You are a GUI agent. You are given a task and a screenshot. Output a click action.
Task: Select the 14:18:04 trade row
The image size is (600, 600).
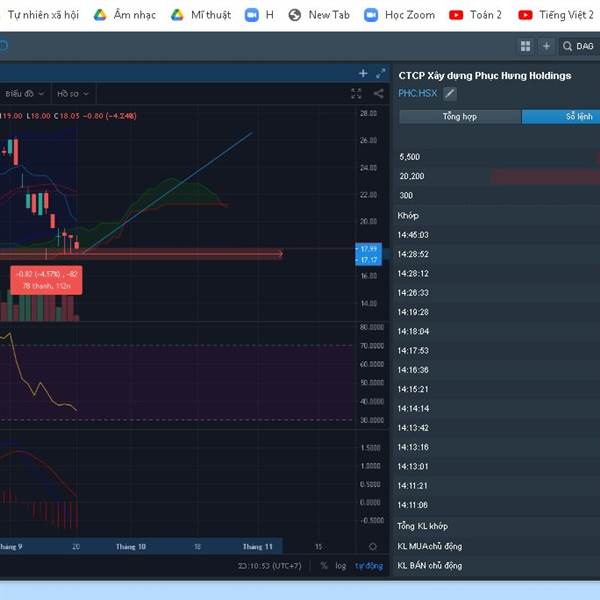click(x=497, y=331)
